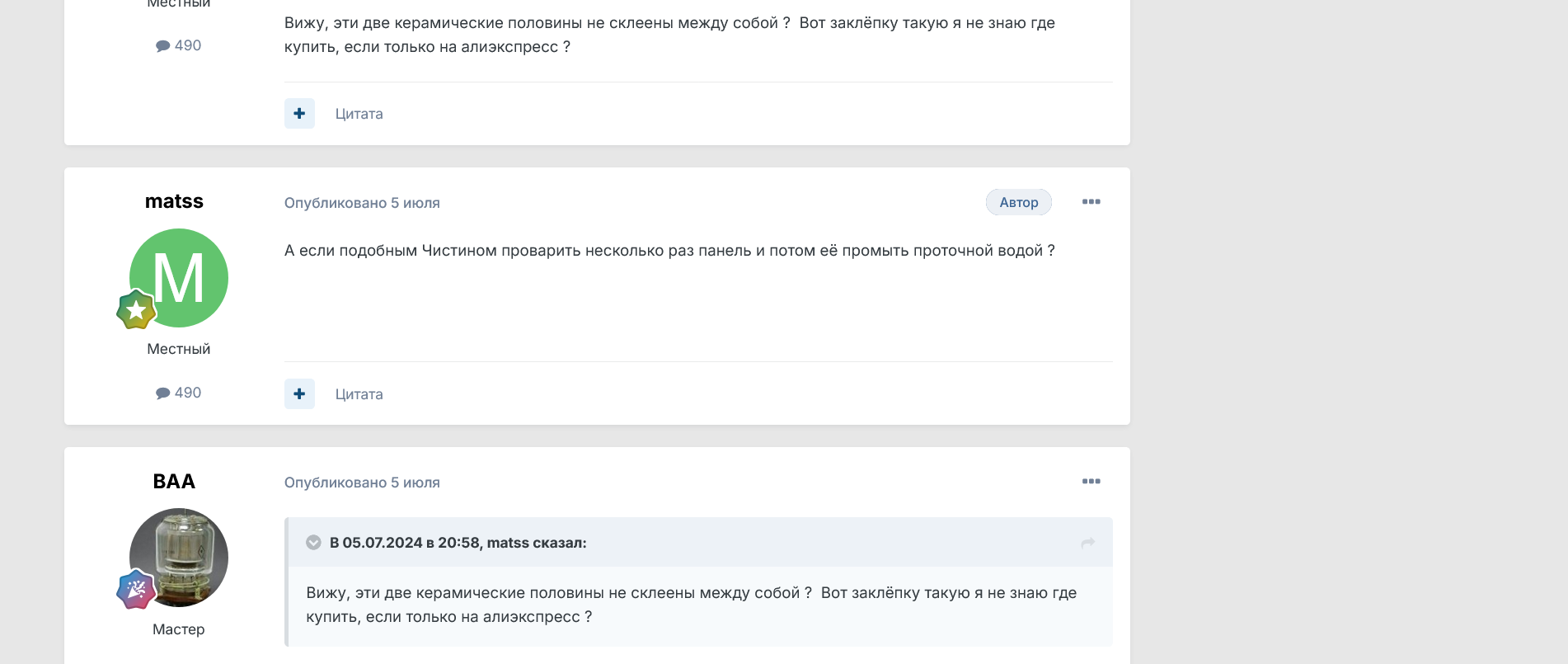
Task: Open options ellipsis menu on BAA's post
Action: (x=1091, y=482)
